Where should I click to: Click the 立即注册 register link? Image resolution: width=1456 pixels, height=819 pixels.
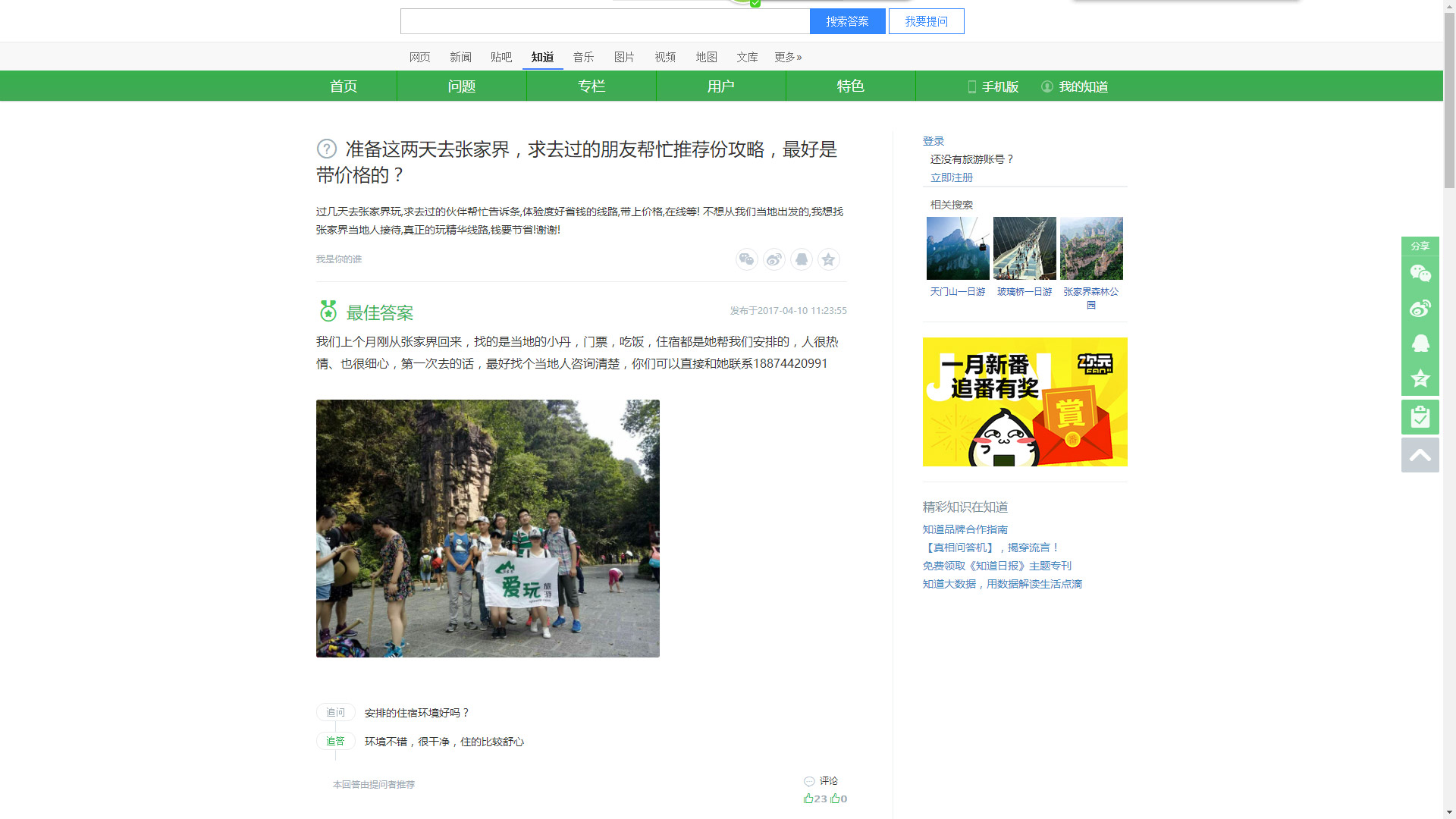(952, 177)
